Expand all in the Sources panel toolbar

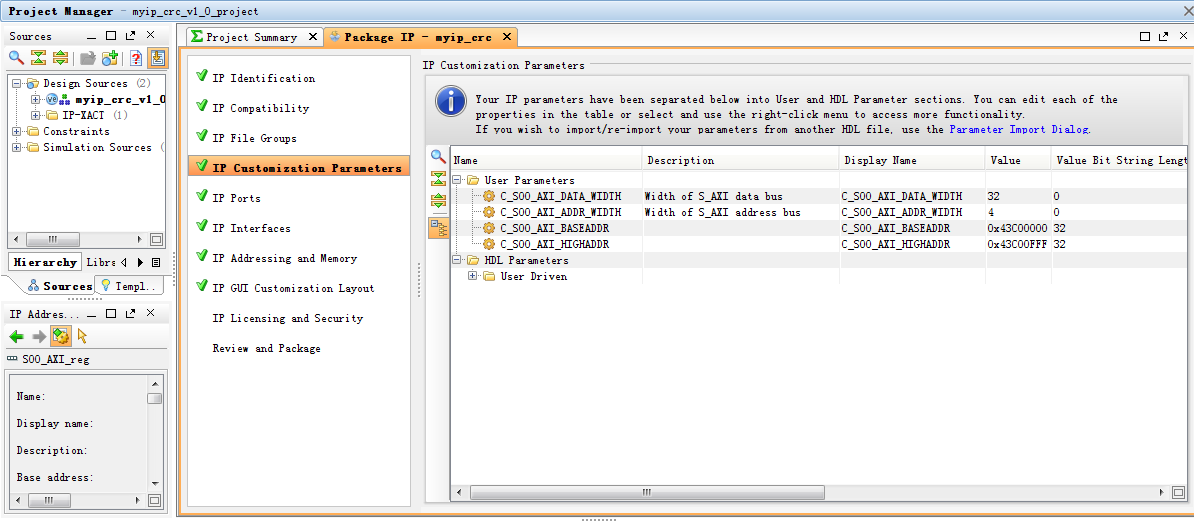click(61, 58)
